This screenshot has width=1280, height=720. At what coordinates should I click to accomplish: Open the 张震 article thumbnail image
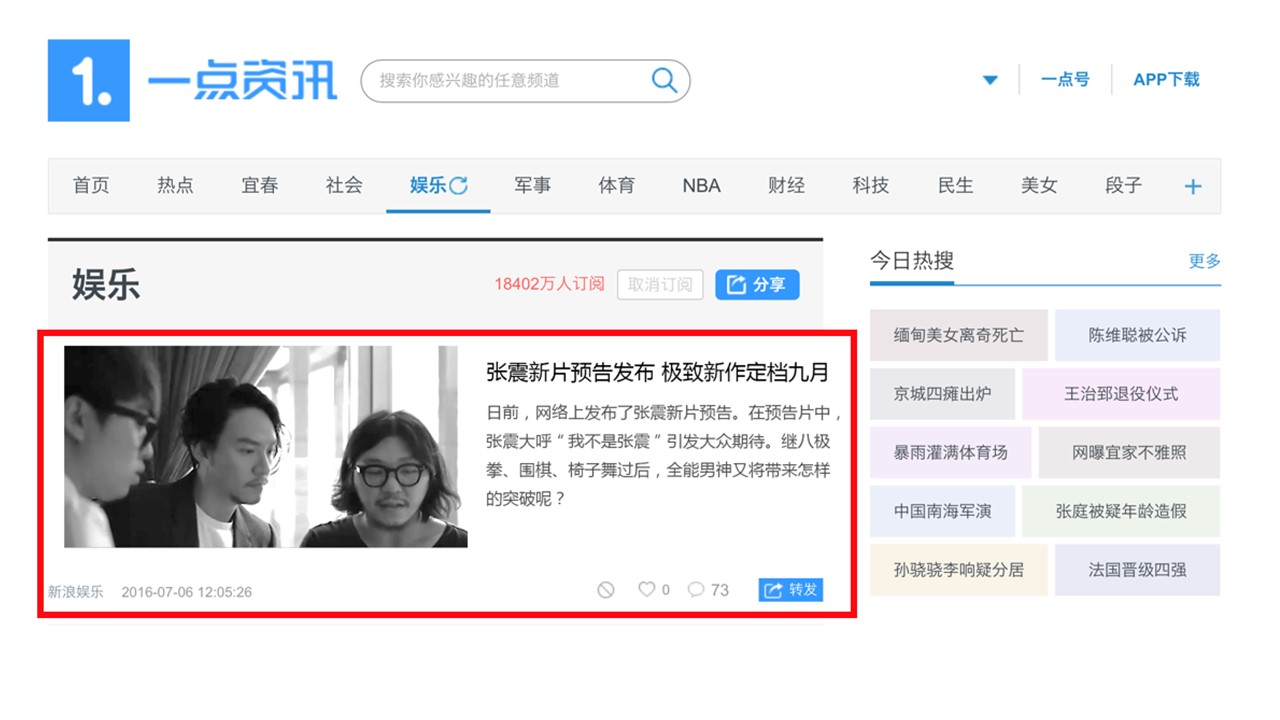pos(265,446)
